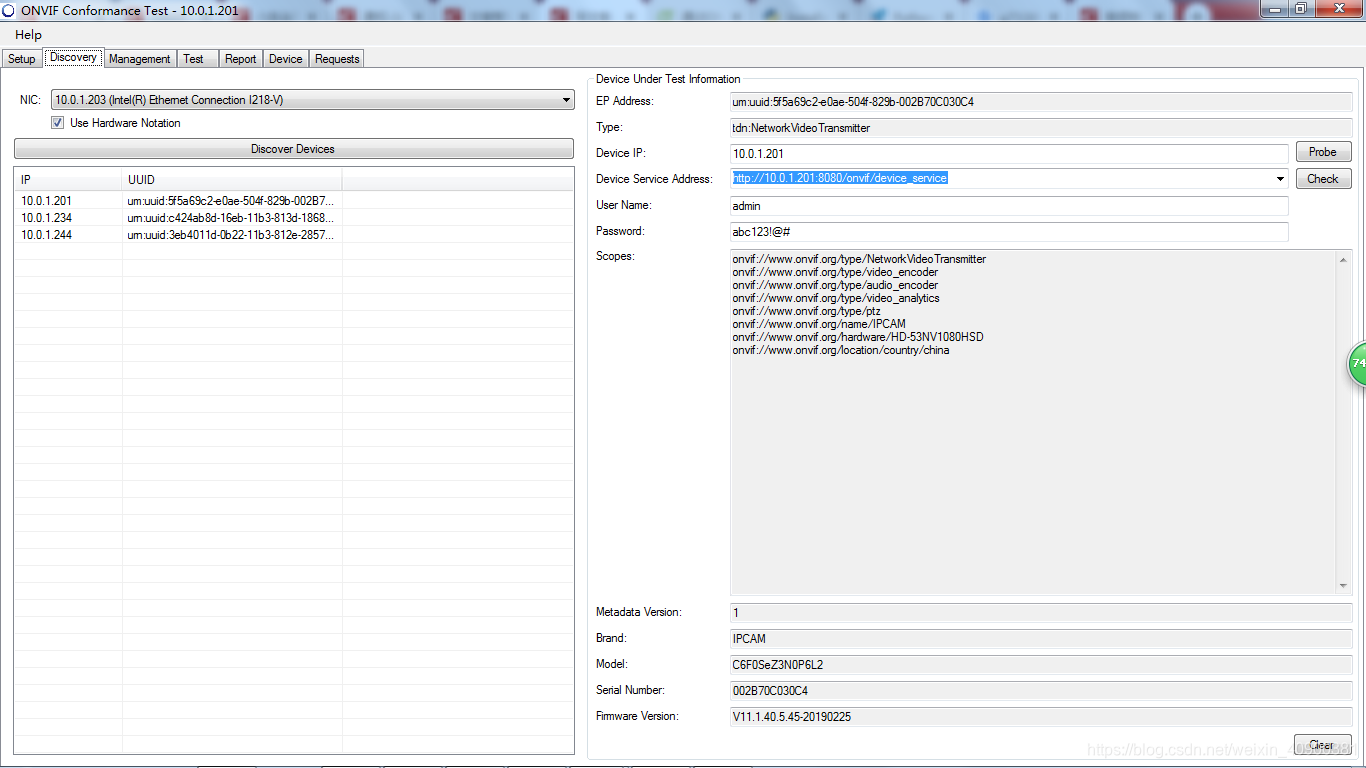Click the User Name input field

pyautogui.click(x=1009, y=205)
